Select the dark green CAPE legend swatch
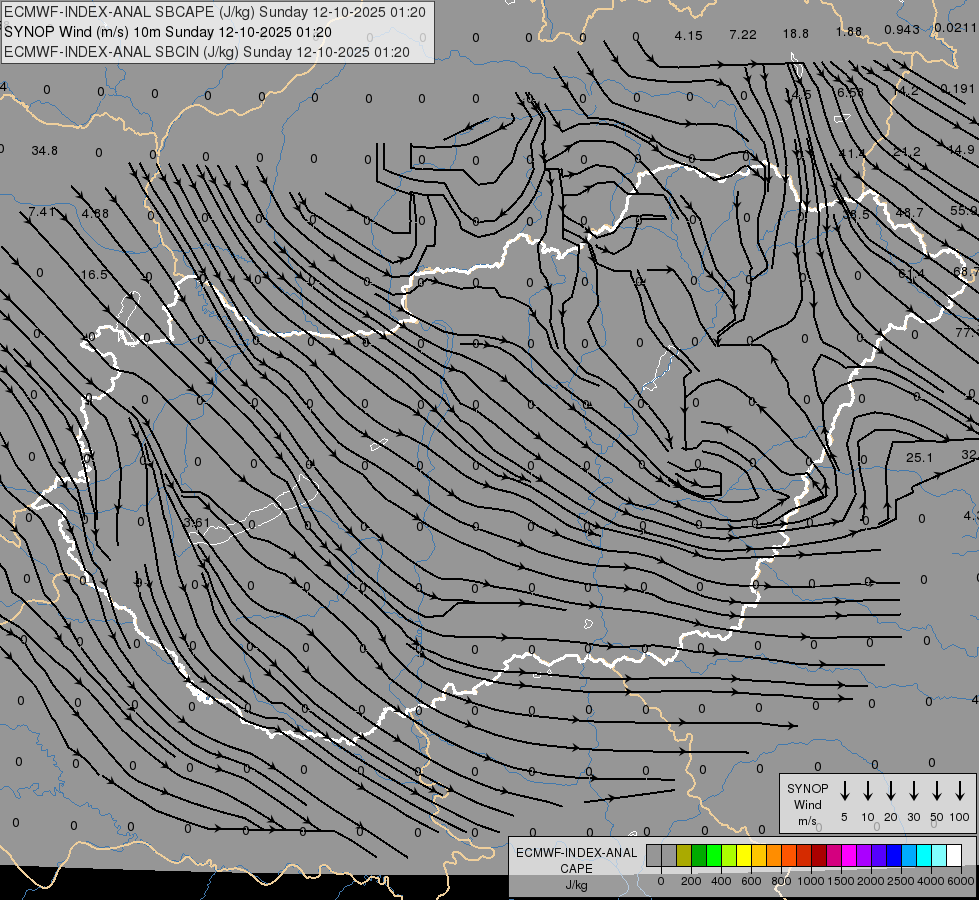 click(x=699, y=855)
